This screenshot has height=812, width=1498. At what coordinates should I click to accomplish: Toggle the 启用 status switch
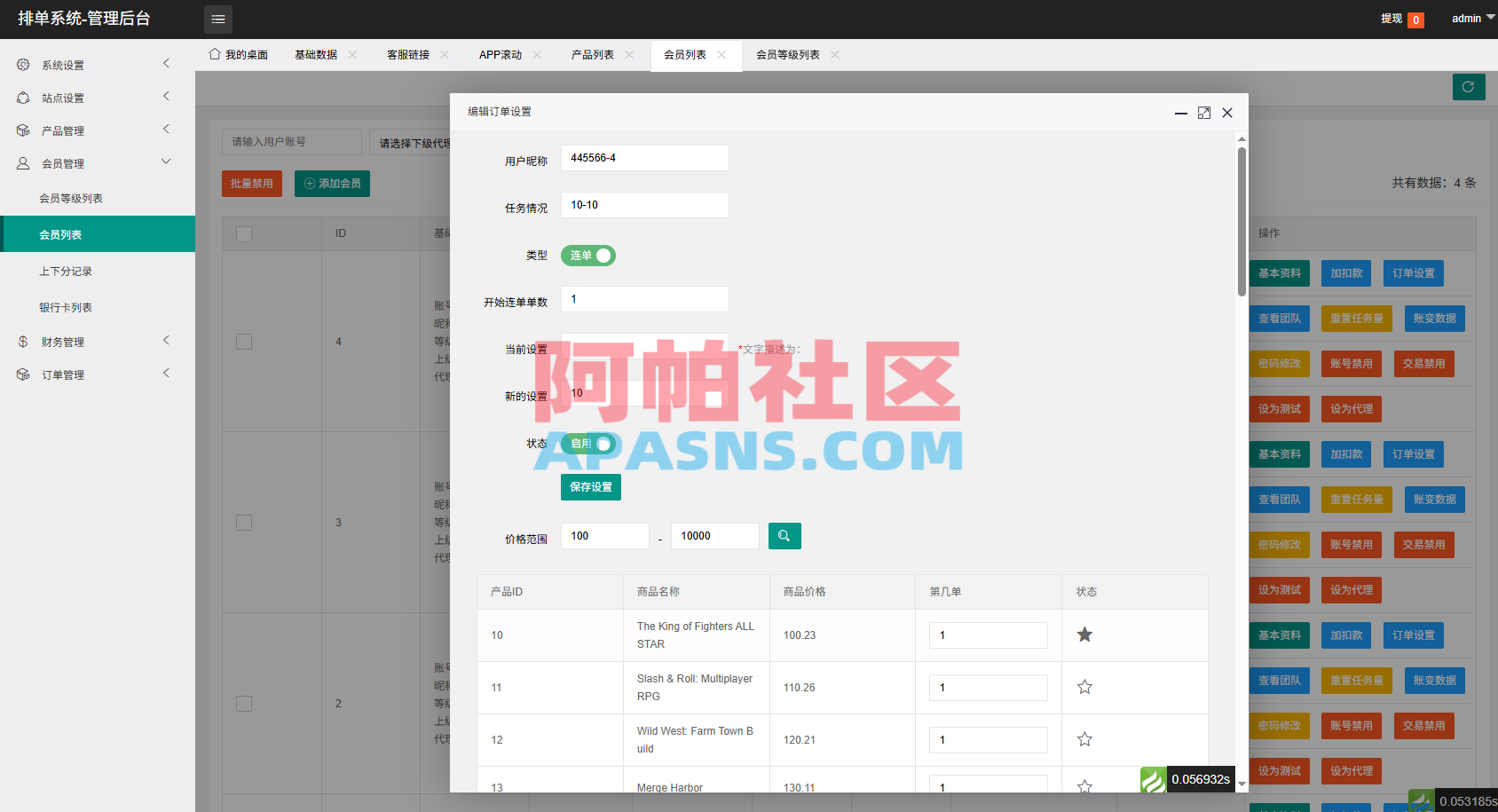[x=588, y=444]
